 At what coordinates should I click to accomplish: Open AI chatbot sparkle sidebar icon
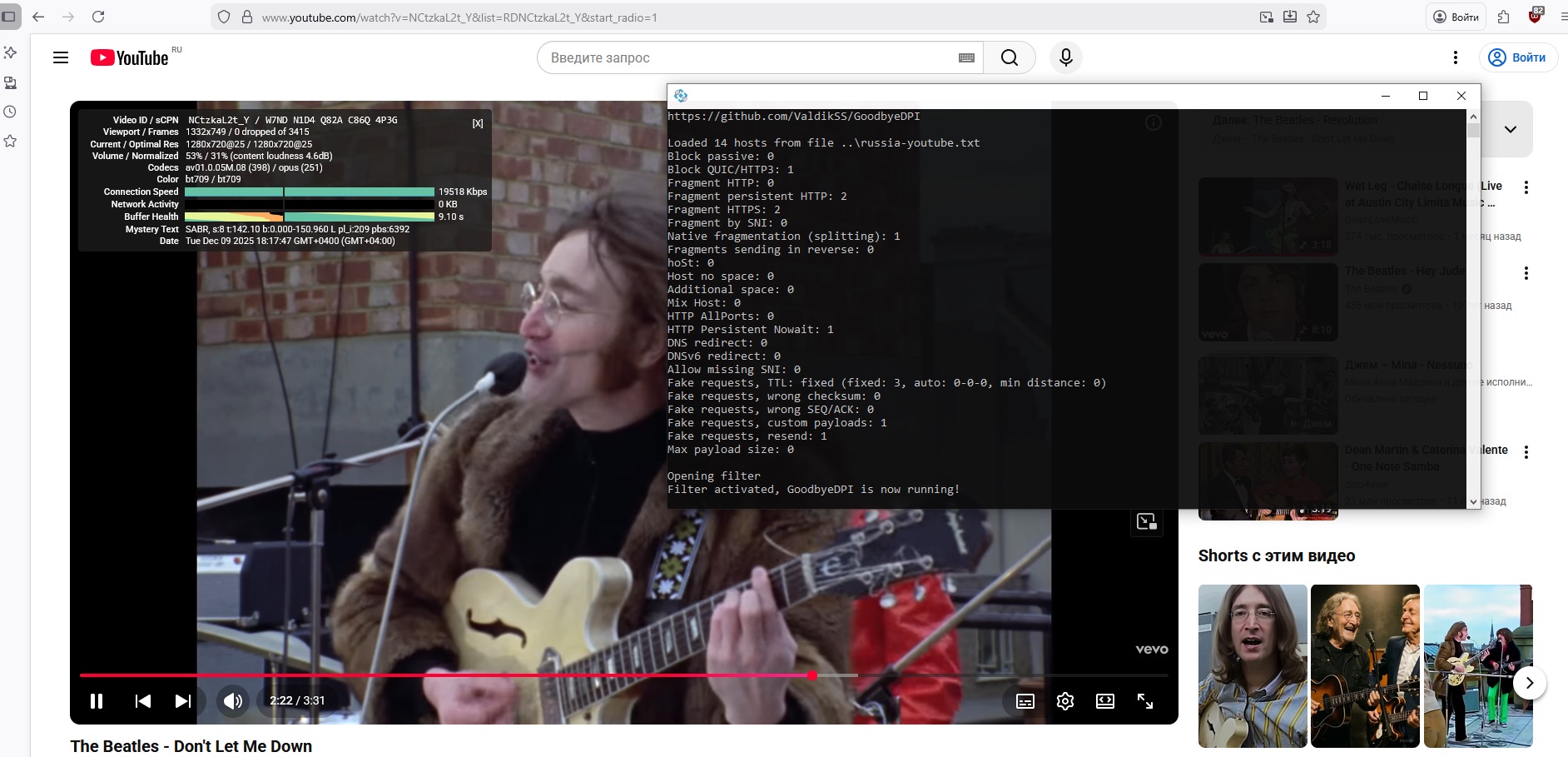[x=10, y=52]
